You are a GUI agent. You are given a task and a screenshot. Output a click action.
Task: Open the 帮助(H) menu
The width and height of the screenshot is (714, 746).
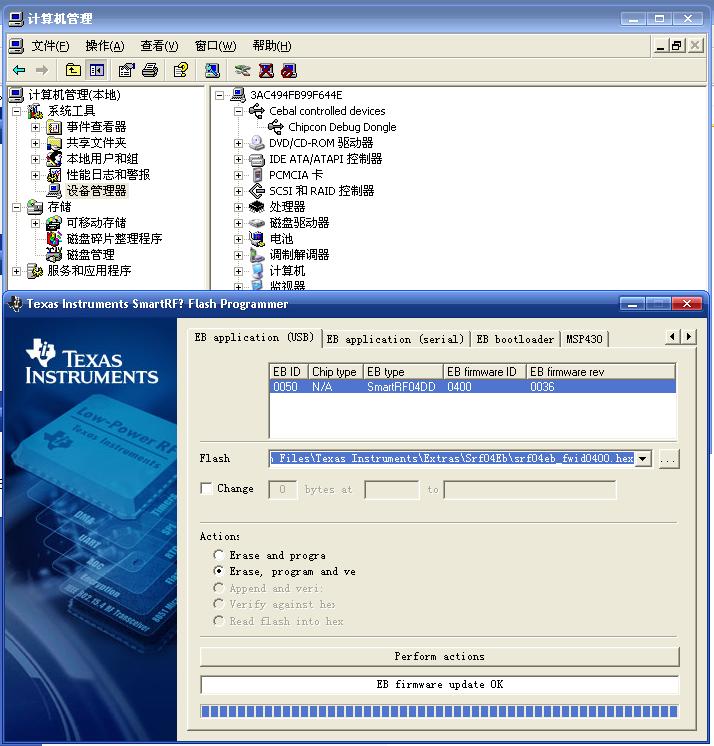272,46
